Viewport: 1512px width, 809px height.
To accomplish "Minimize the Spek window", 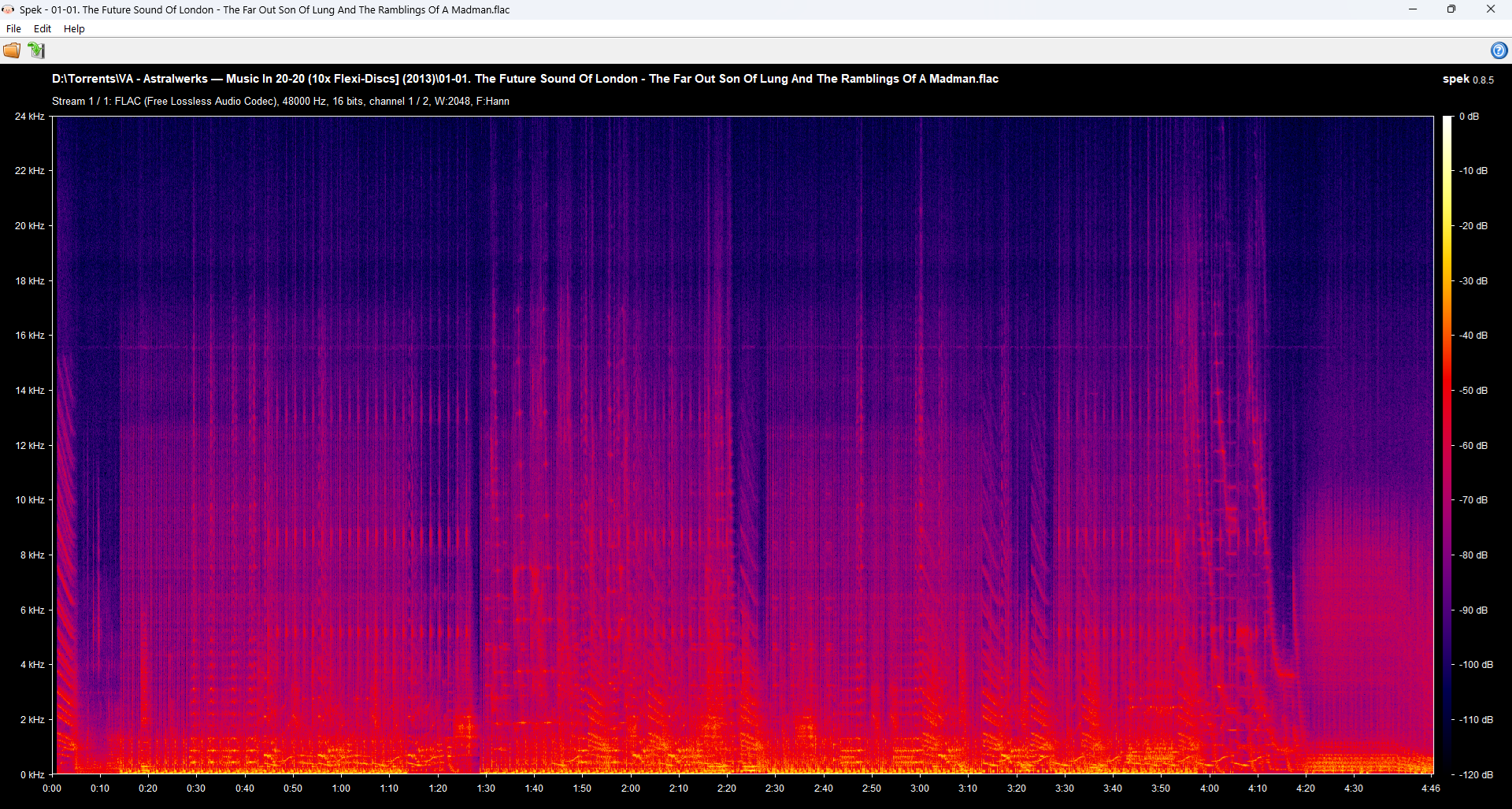I will [1413, 9].
